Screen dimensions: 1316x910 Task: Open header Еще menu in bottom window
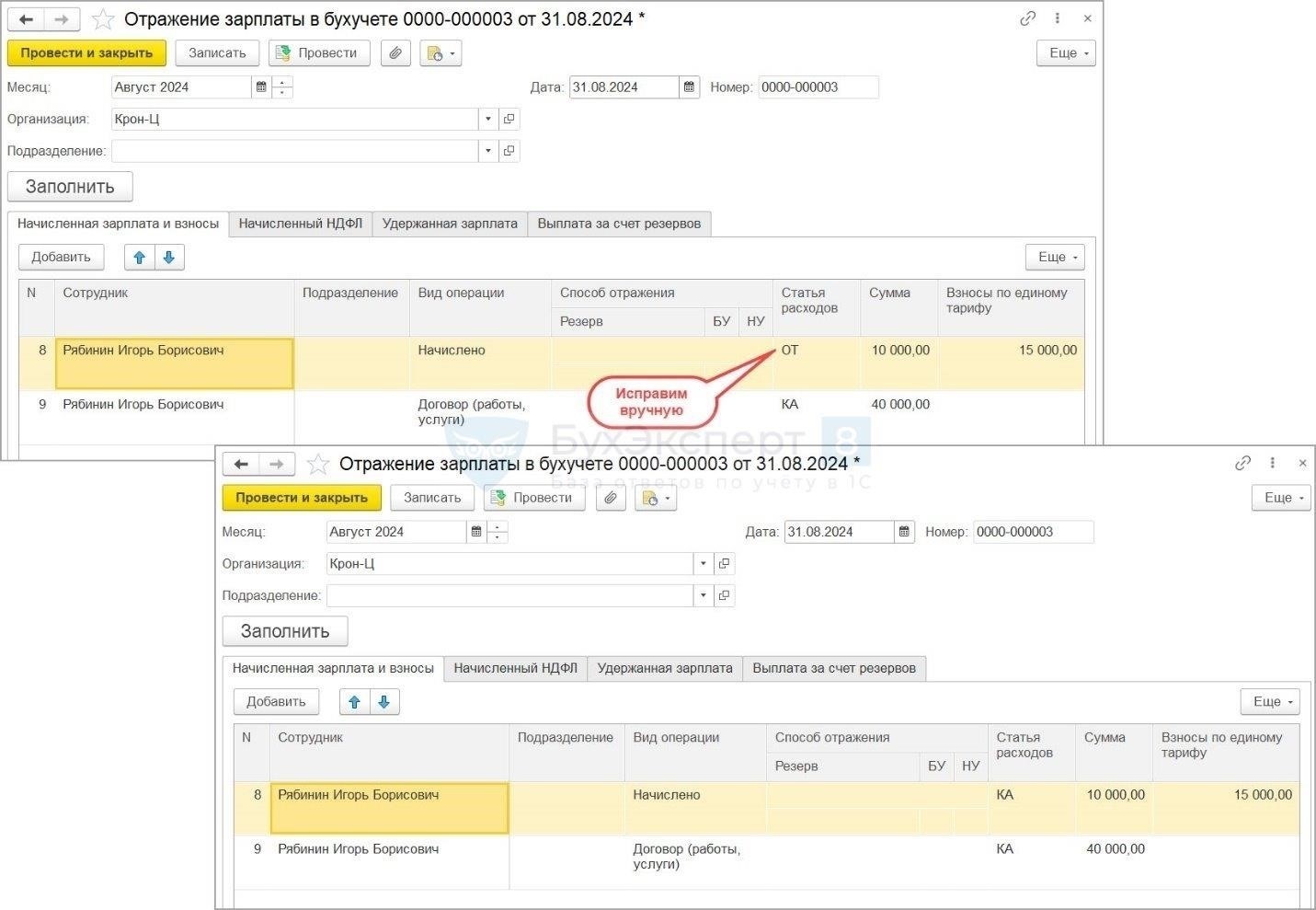point(1281,498)
